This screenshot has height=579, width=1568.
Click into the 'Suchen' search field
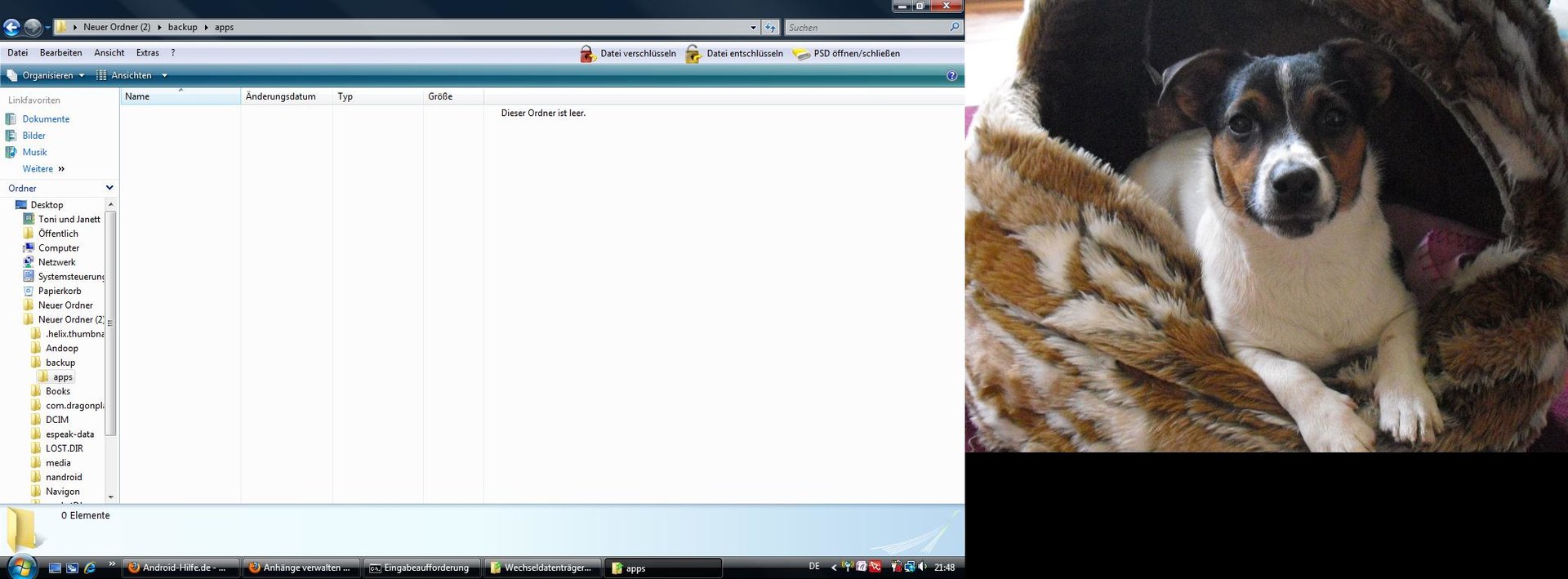[x=866, y=27]
